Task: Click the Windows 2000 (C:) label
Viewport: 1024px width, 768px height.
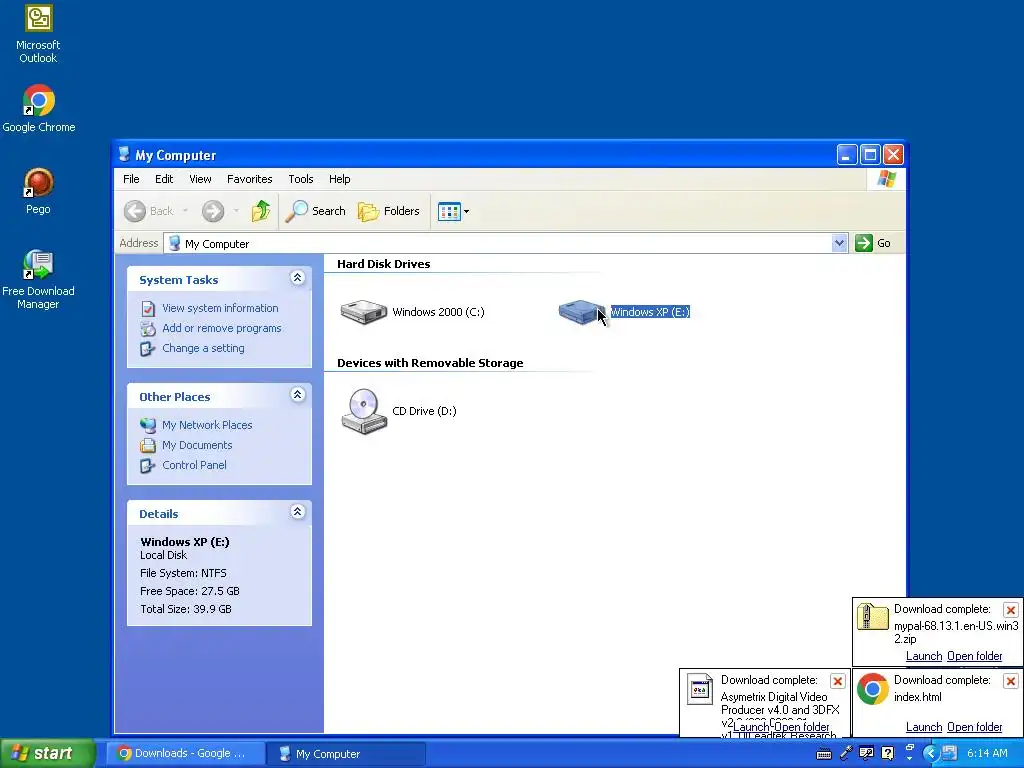Action: point(438,312)
